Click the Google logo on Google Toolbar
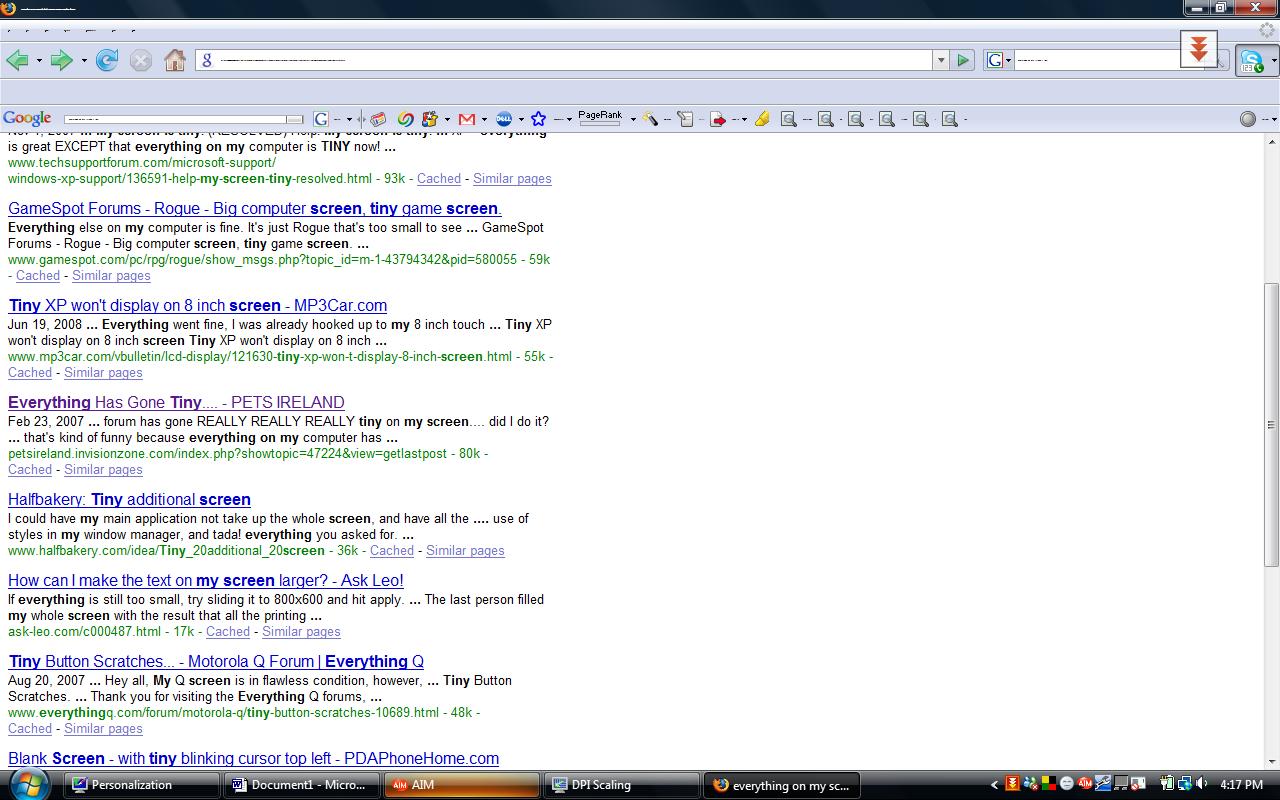Image resolution: width=1280 pixels, height=800 pixels. (27, 118)
